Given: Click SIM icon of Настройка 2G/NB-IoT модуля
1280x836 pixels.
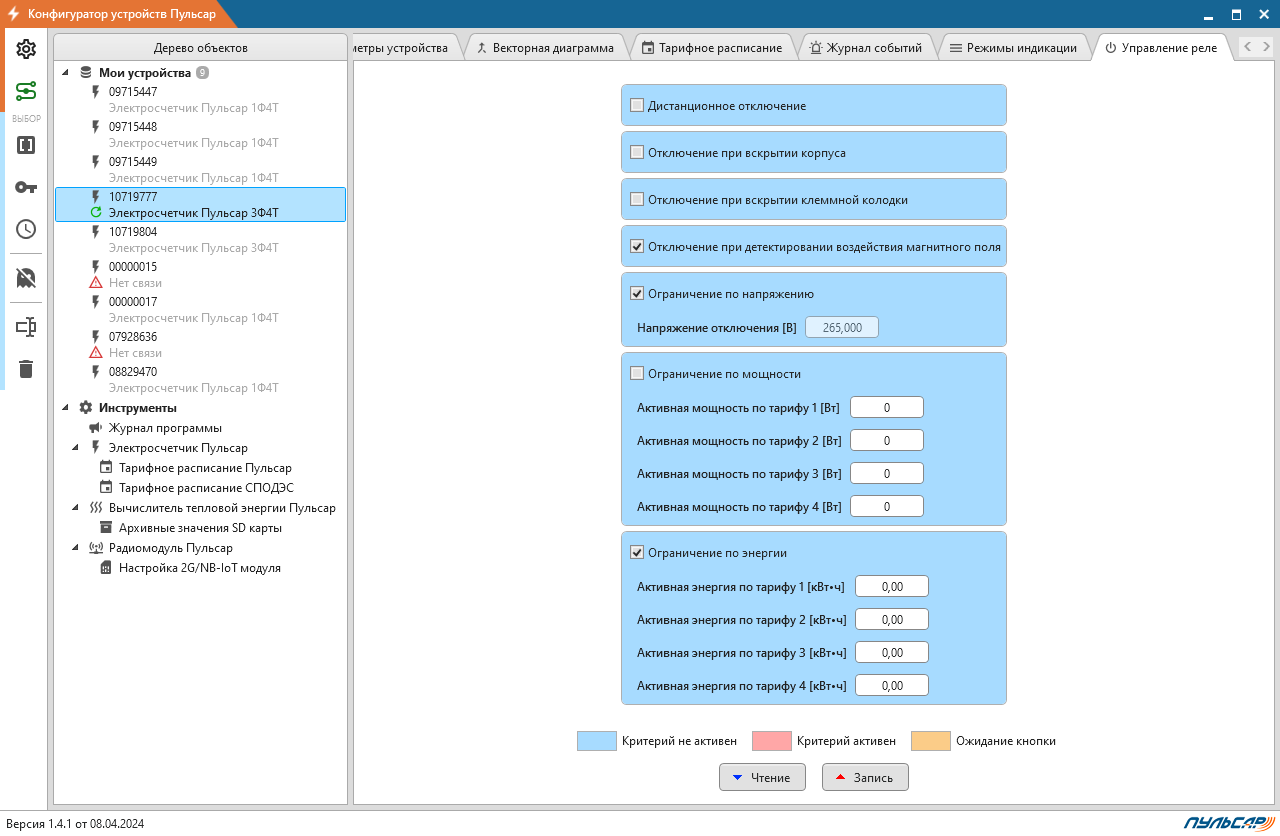Looking at the screenshot, I should pos(106,568).
